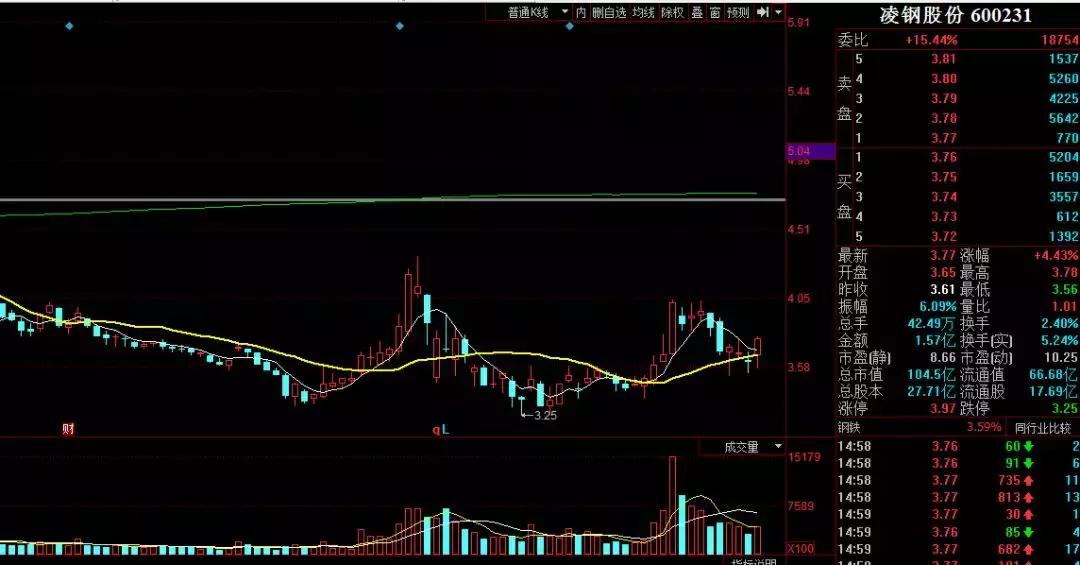Click the 总股本 value 27.71亿
Image resolution: width=1080 pixels, height=565 pixels.
pyautogui.click(x=933, y=392)
